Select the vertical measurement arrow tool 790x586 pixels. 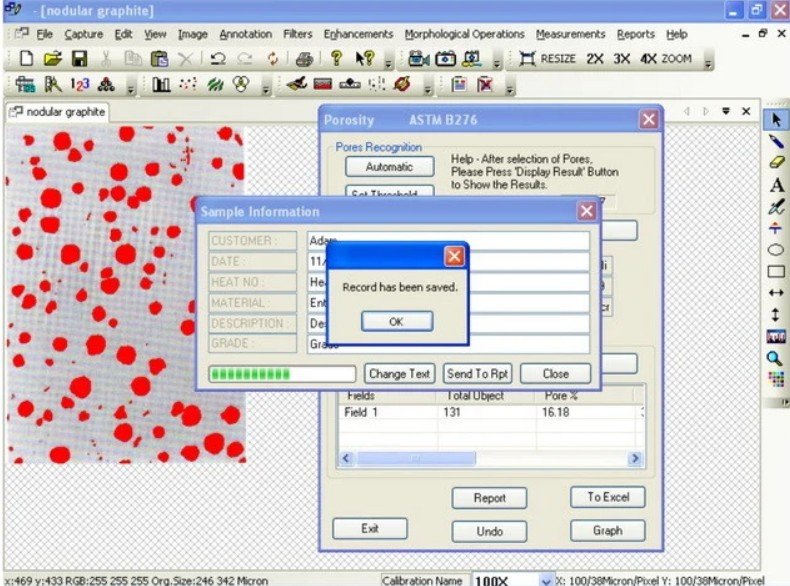coord(775,315)
